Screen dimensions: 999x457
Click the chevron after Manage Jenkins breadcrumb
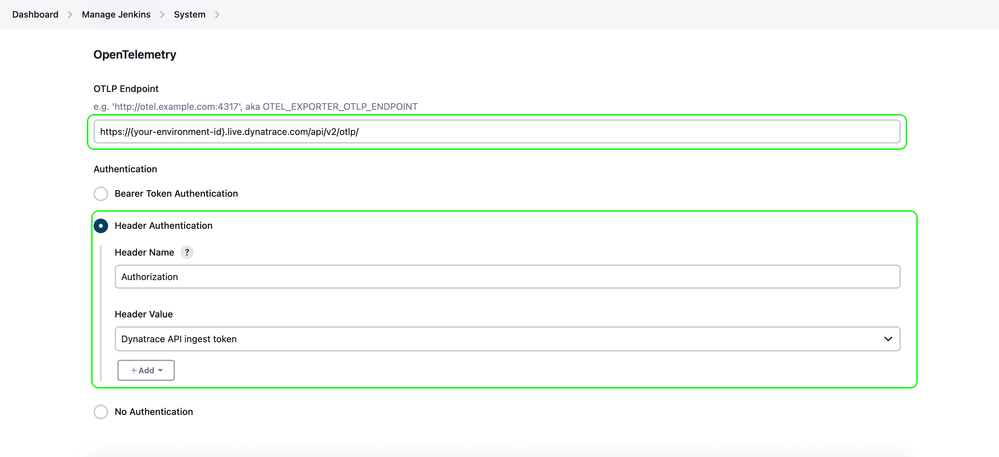point(162,15)
